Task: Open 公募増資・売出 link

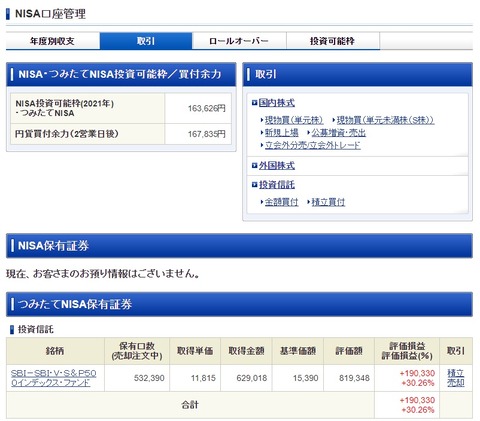Action: click(x=339, y=133)
